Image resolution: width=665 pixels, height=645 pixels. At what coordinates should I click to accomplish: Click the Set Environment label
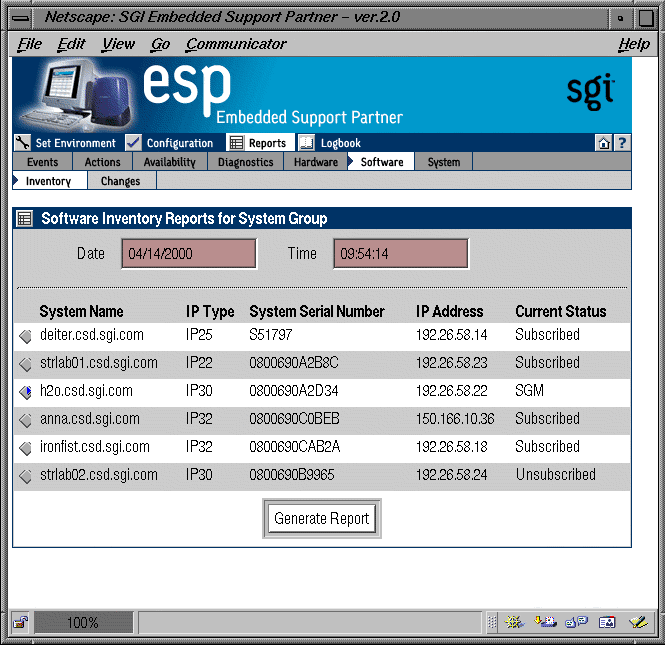(75, 143)
